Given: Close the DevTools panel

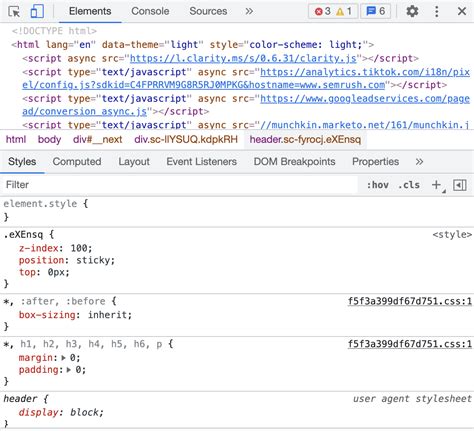Looking at the screenshot, I should click(x=462, y=11).
